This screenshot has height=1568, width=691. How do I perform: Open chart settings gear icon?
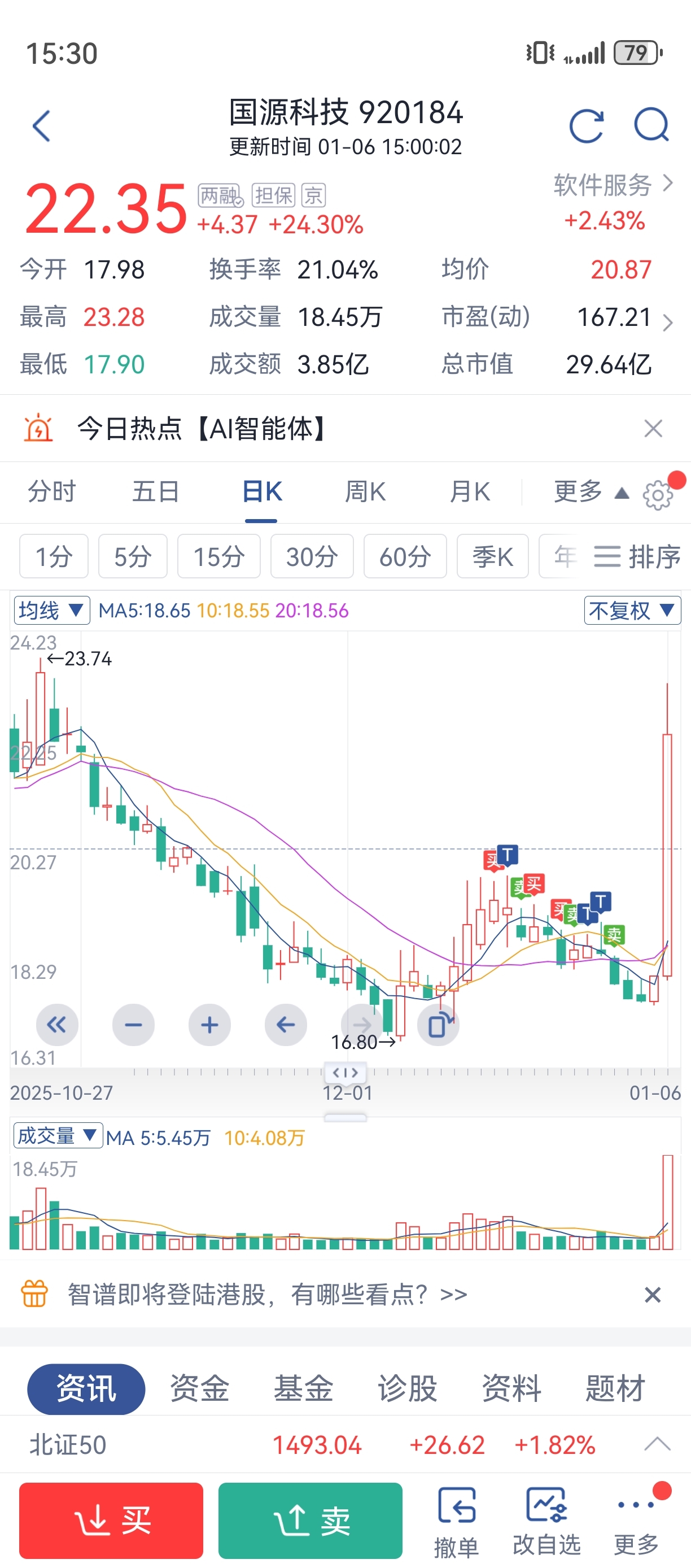pyautogui.click(x=658, y=495)
